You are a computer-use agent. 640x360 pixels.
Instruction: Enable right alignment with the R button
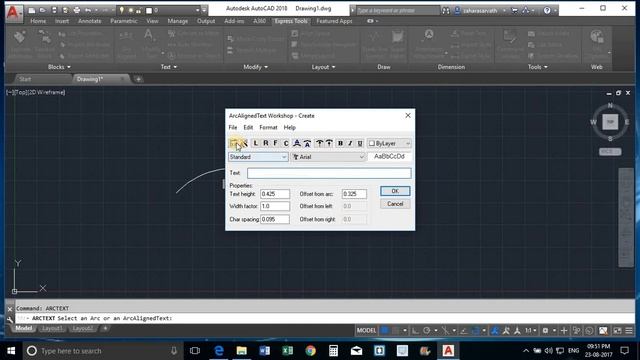pos(265,143)
